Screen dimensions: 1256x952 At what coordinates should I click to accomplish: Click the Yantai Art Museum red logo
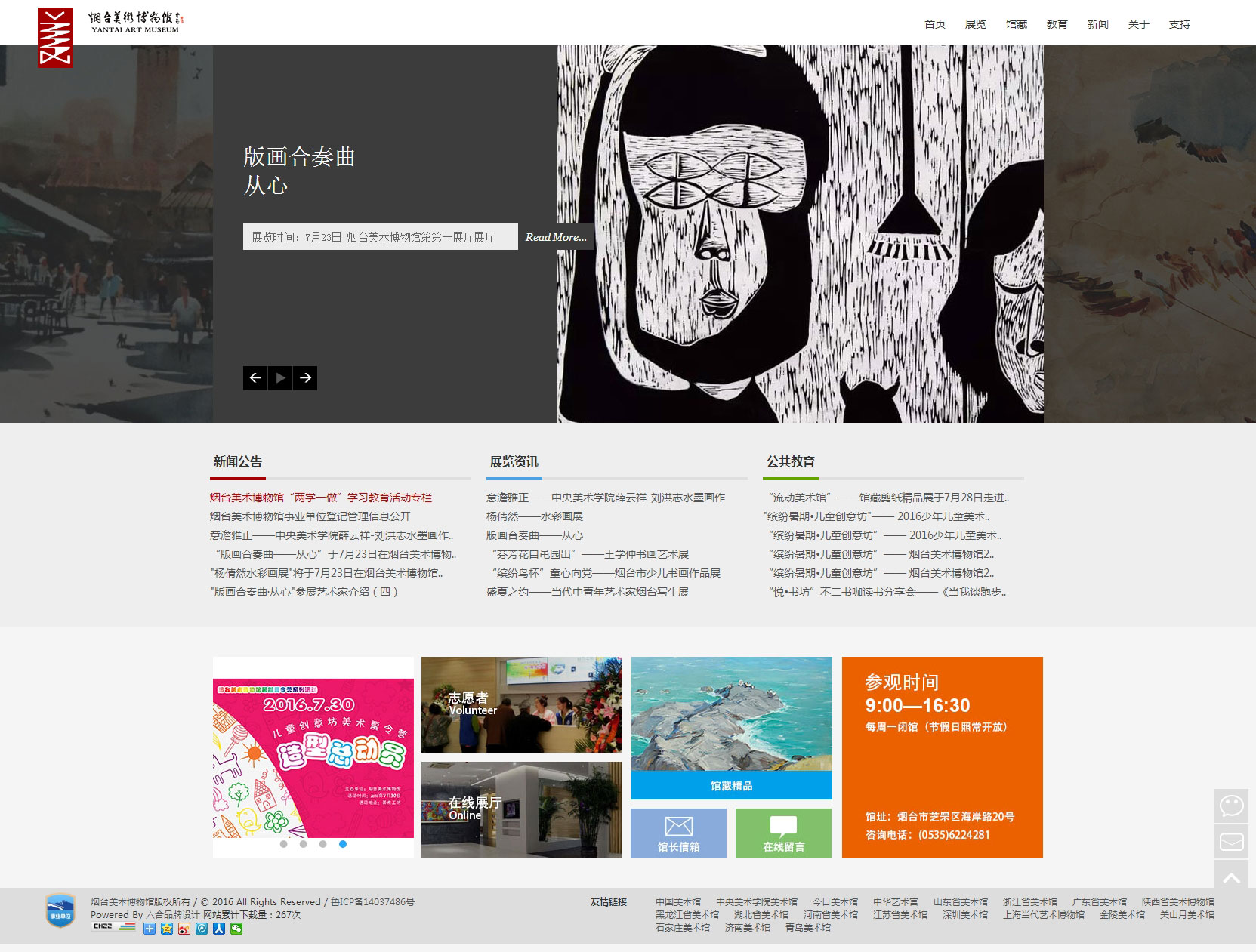click(55, 38)
